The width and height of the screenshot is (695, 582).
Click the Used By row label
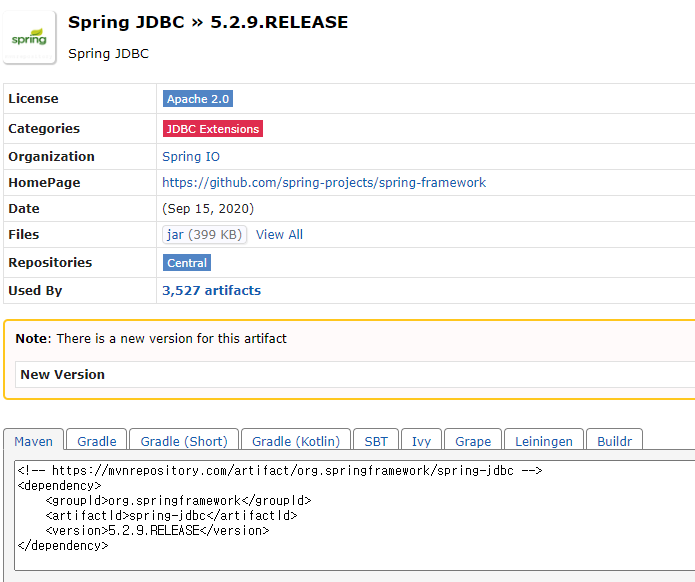pyautogui.click(x=35, y=290)
